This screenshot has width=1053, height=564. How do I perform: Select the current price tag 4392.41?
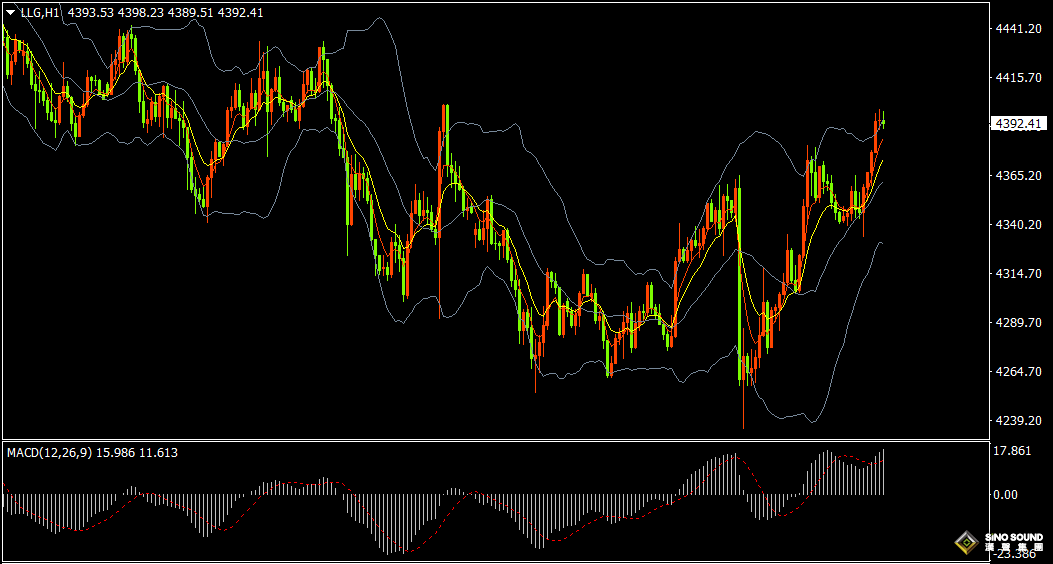click(1018, 124)
